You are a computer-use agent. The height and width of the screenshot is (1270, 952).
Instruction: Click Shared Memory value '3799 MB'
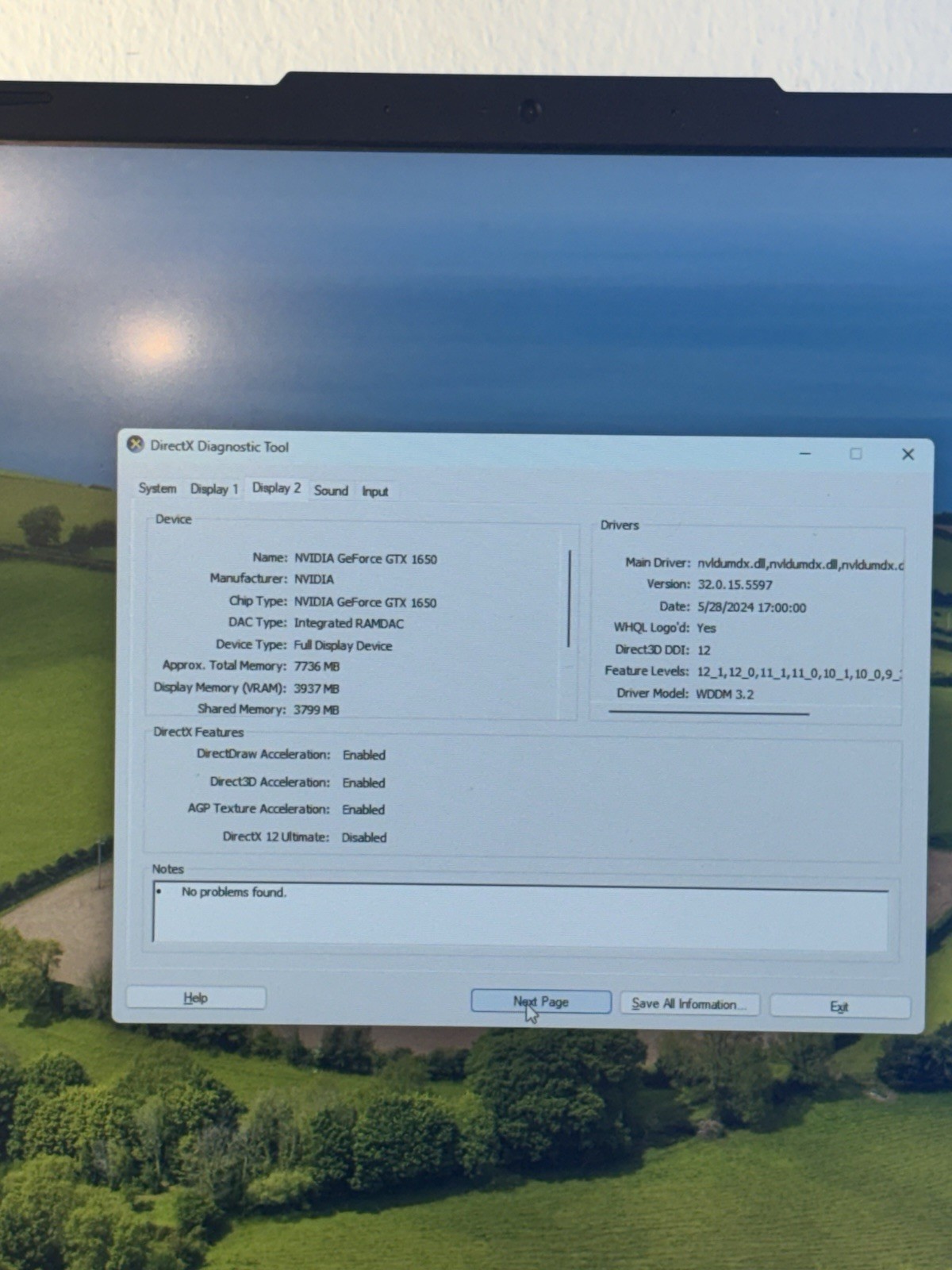point(317,710)
